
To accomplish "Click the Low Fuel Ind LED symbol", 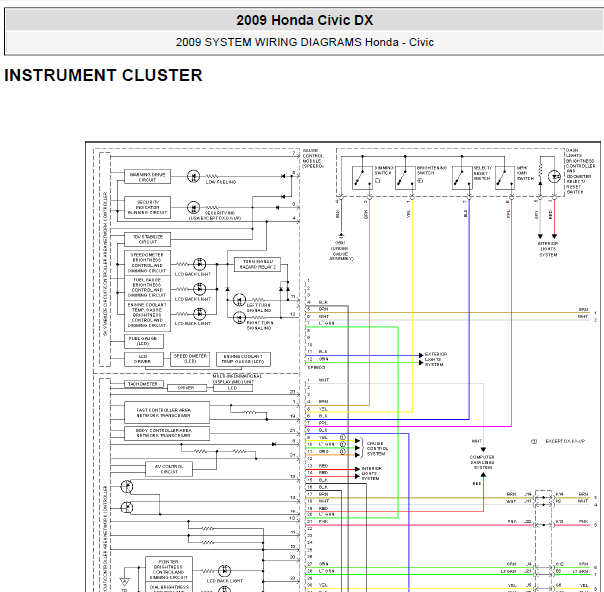I will click(193, 176).
